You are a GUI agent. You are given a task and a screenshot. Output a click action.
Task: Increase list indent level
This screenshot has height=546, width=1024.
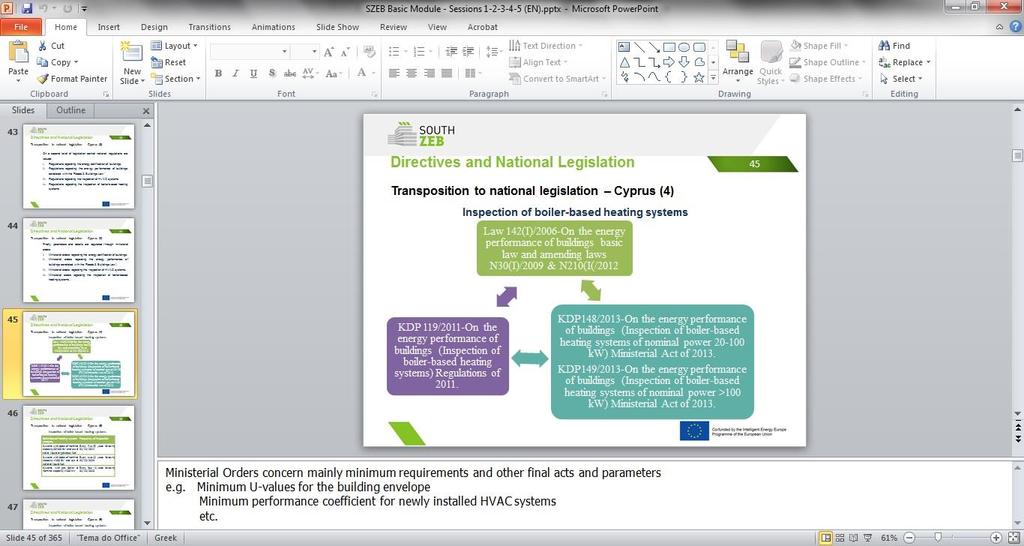coord(468,52)
